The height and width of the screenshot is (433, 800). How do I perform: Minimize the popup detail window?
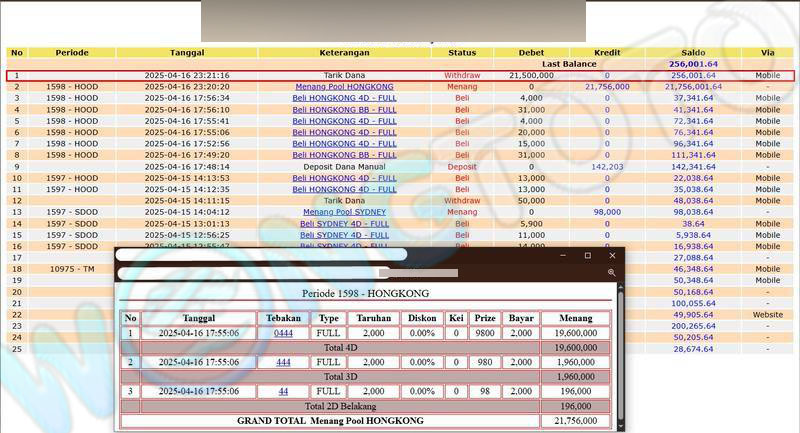tap(563, 256)
